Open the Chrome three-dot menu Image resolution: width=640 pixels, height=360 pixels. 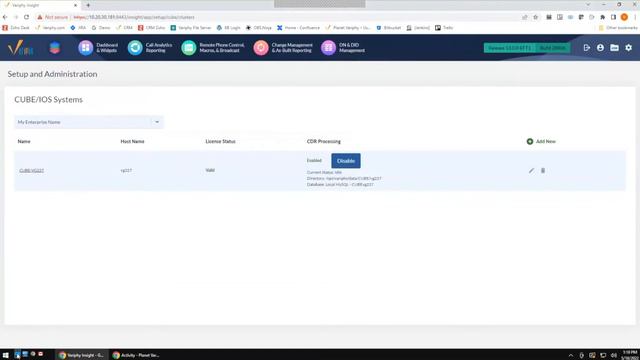[635, 17]
